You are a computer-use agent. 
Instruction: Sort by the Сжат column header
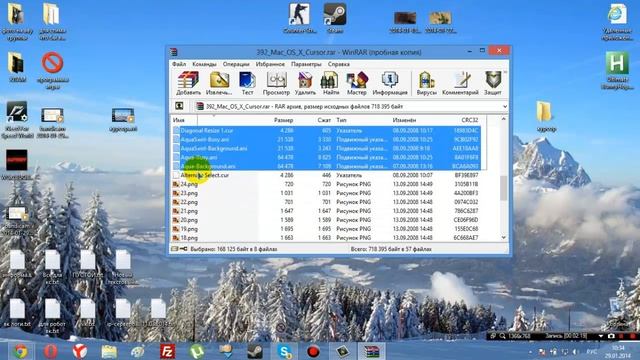click(324, 120)
